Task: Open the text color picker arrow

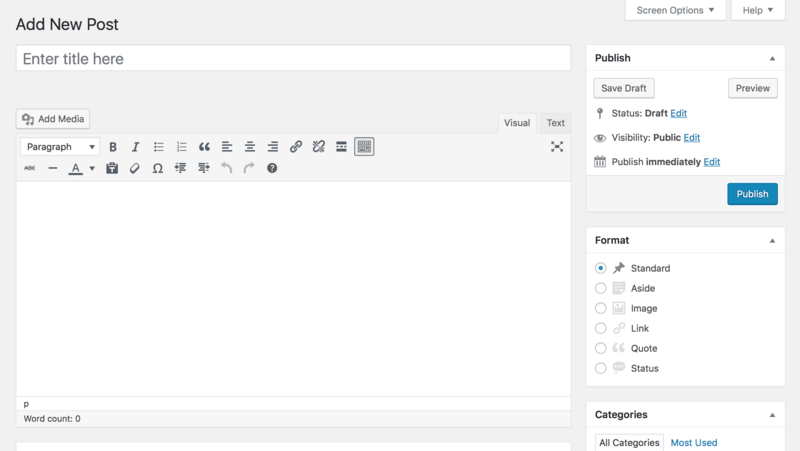Action: (92, 168)
